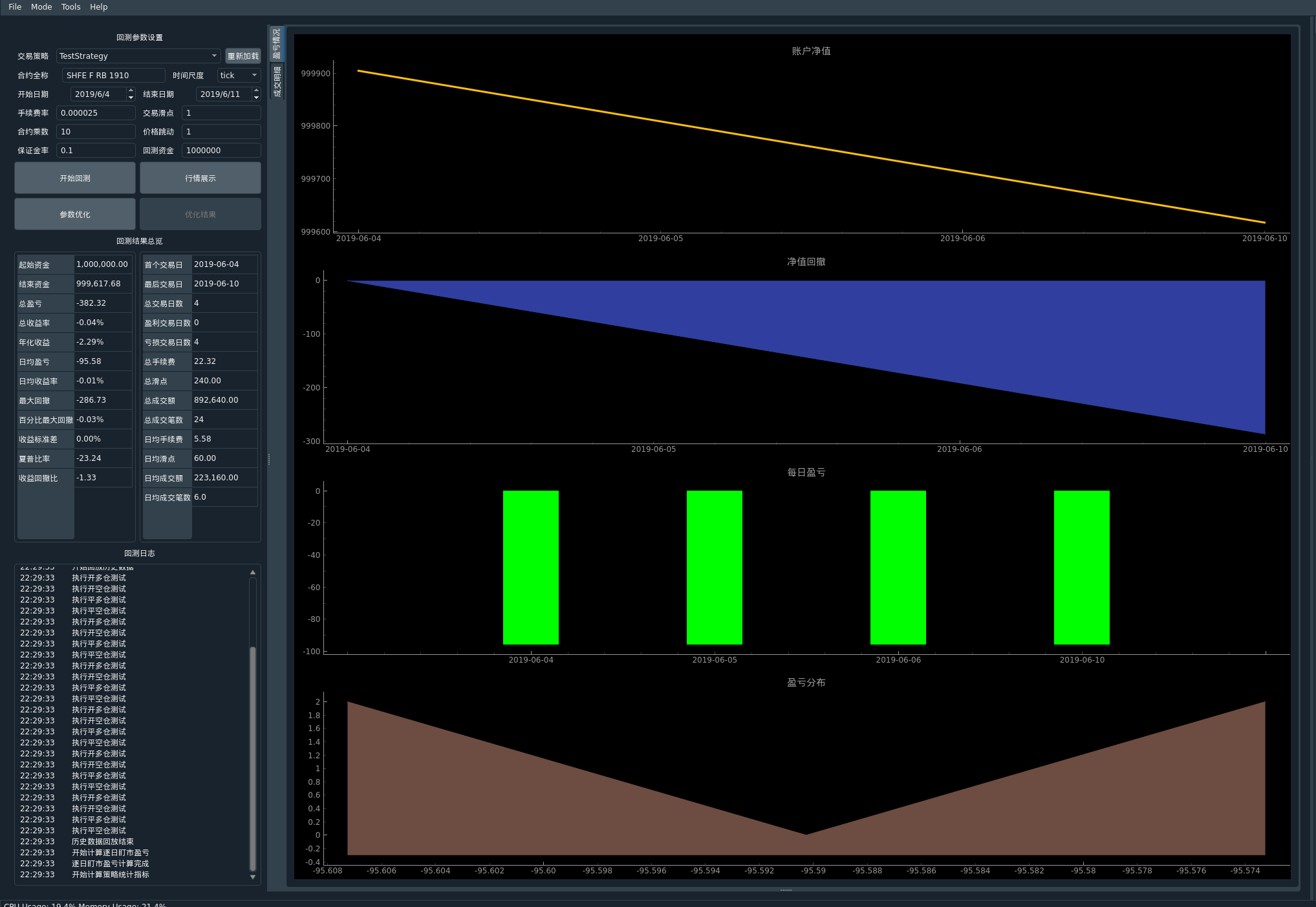The height and width of the screenshot is (907, 1316).
Task: Click the log entry 历史数据回放结束
Action: tap(103, 842)
